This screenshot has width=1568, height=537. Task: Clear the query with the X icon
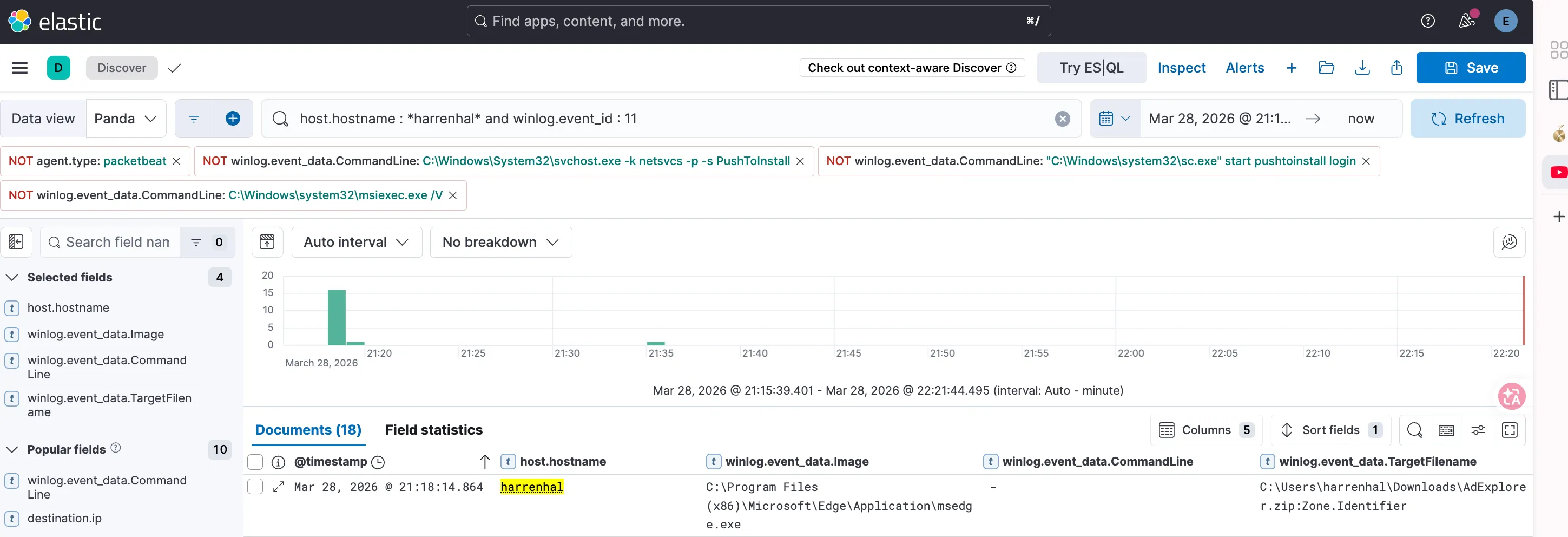click(1062, 119)
